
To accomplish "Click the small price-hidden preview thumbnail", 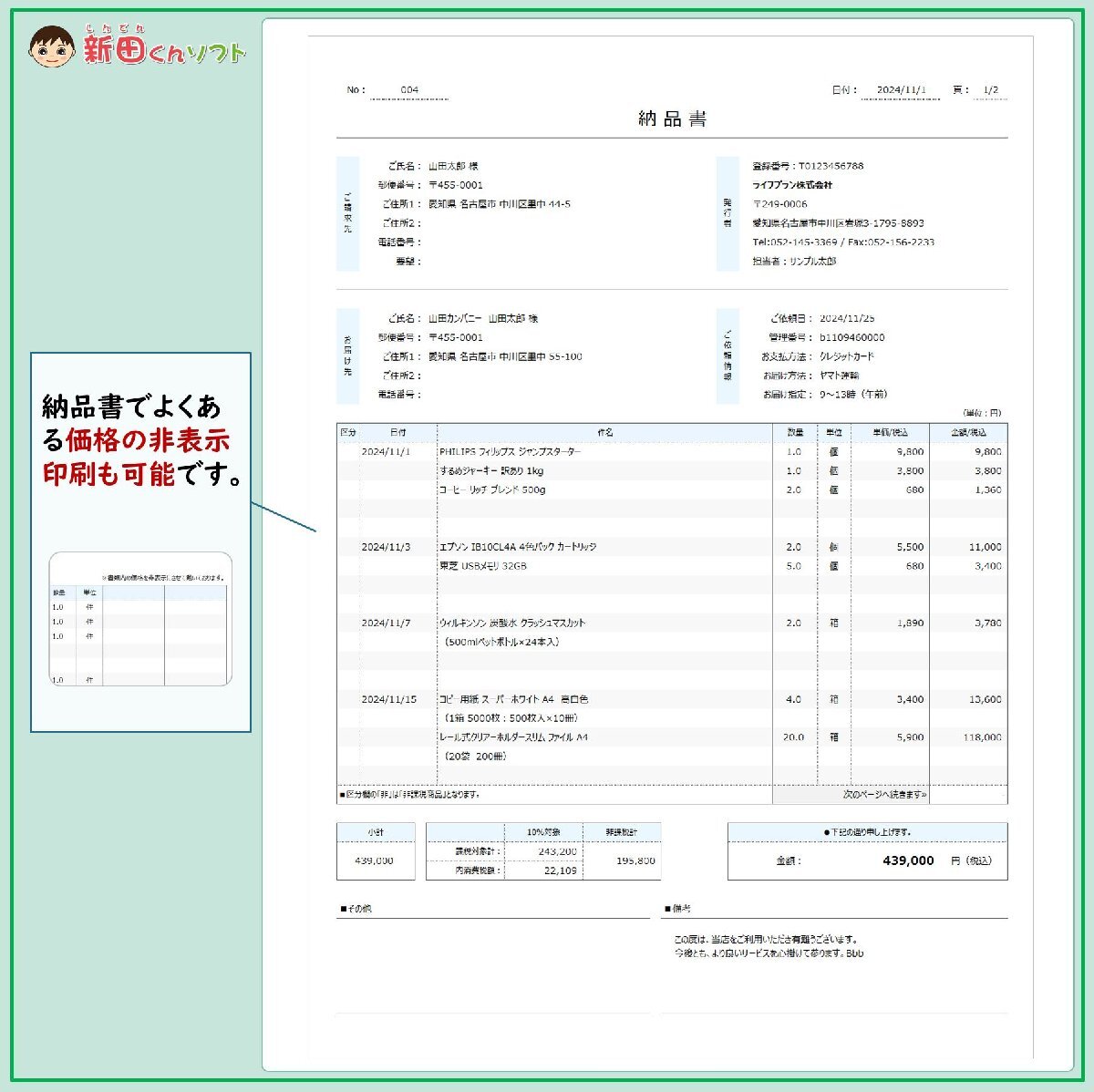I will [139, 620].
